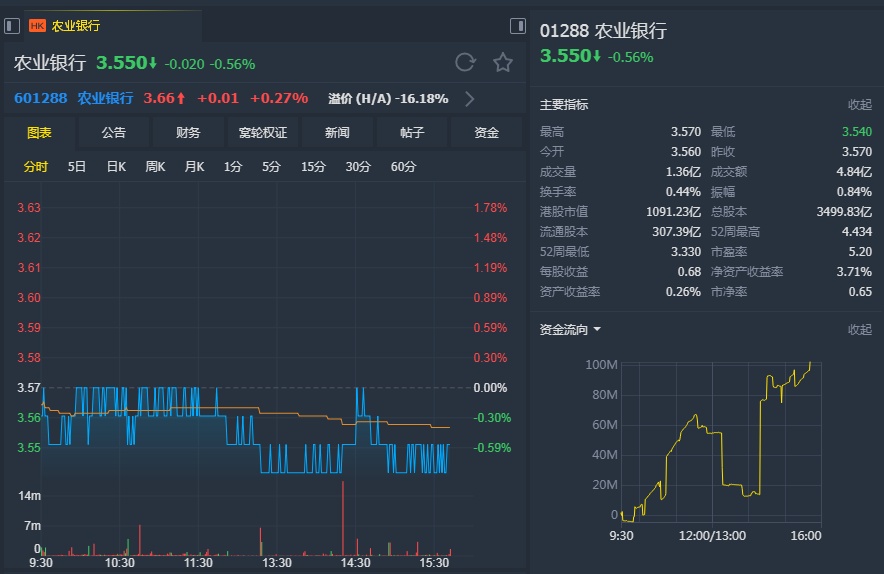Click the 振幅 value 0.84%
Screen dimensions: 884x574
[854, 192]
